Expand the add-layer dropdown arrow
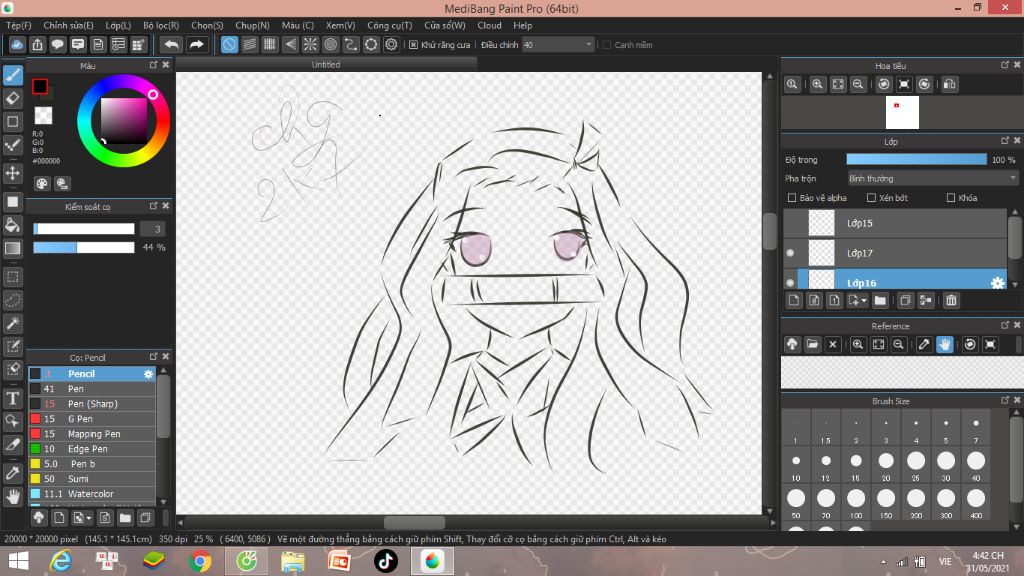 click(864, 301)
